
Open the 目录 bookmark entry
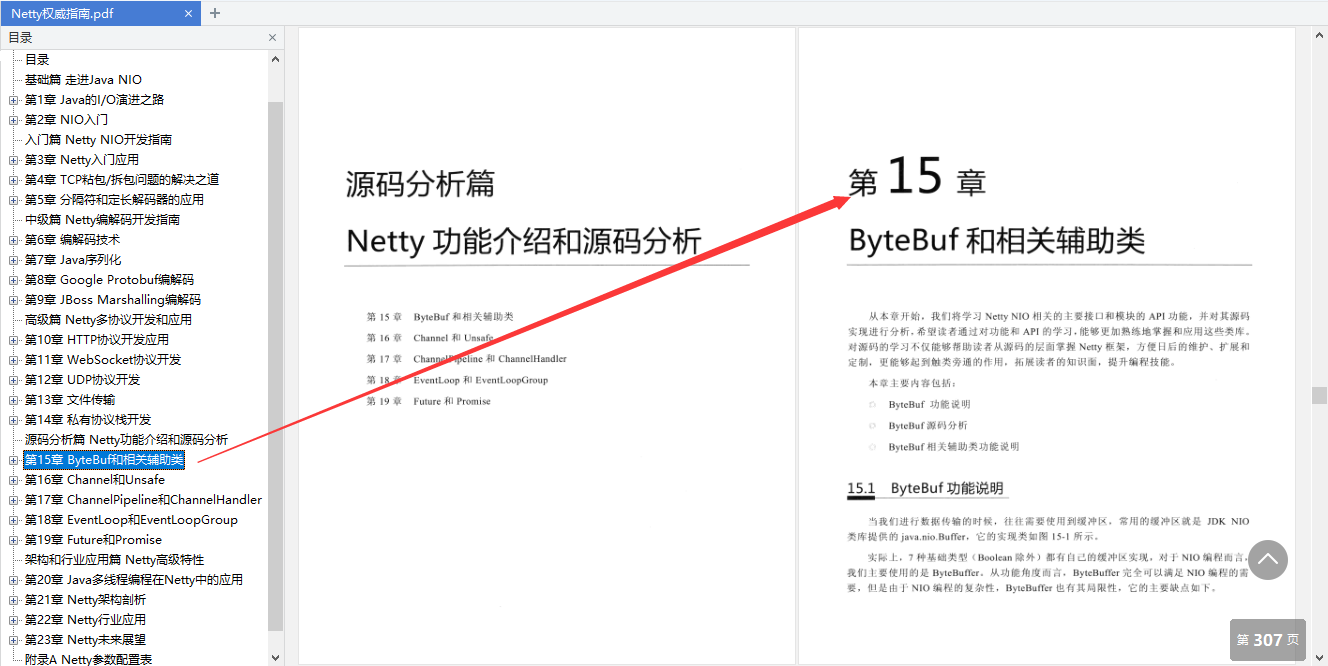coord(37,60)
